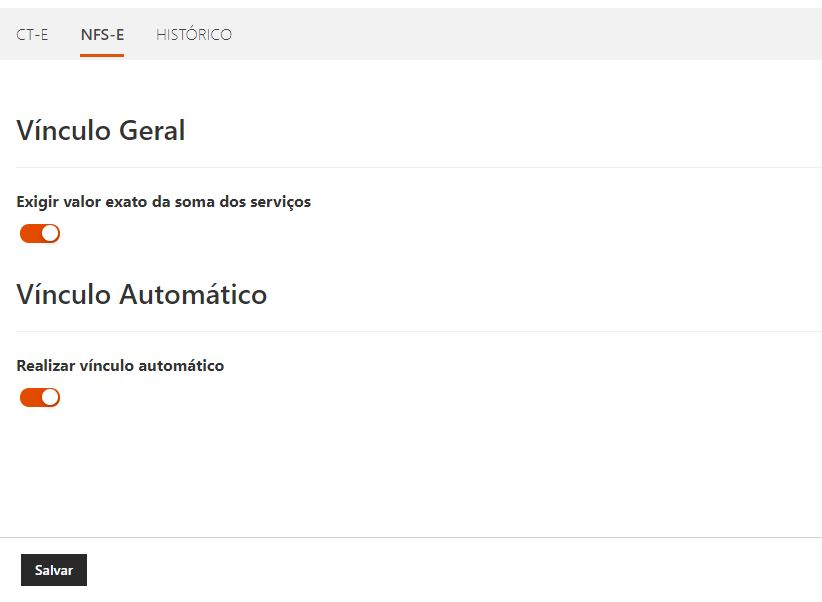Switch to the CT-E tab

[x=32, y=35]
